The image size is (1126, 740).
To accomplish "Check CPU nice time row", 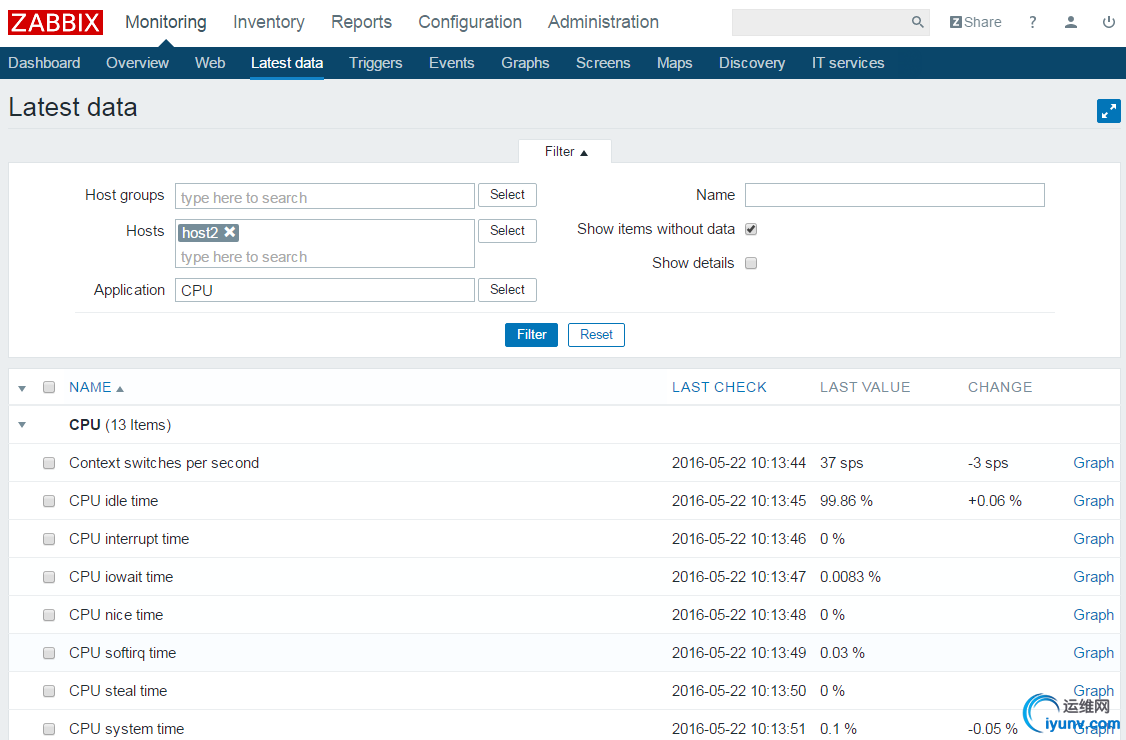I will pos(49,615).
